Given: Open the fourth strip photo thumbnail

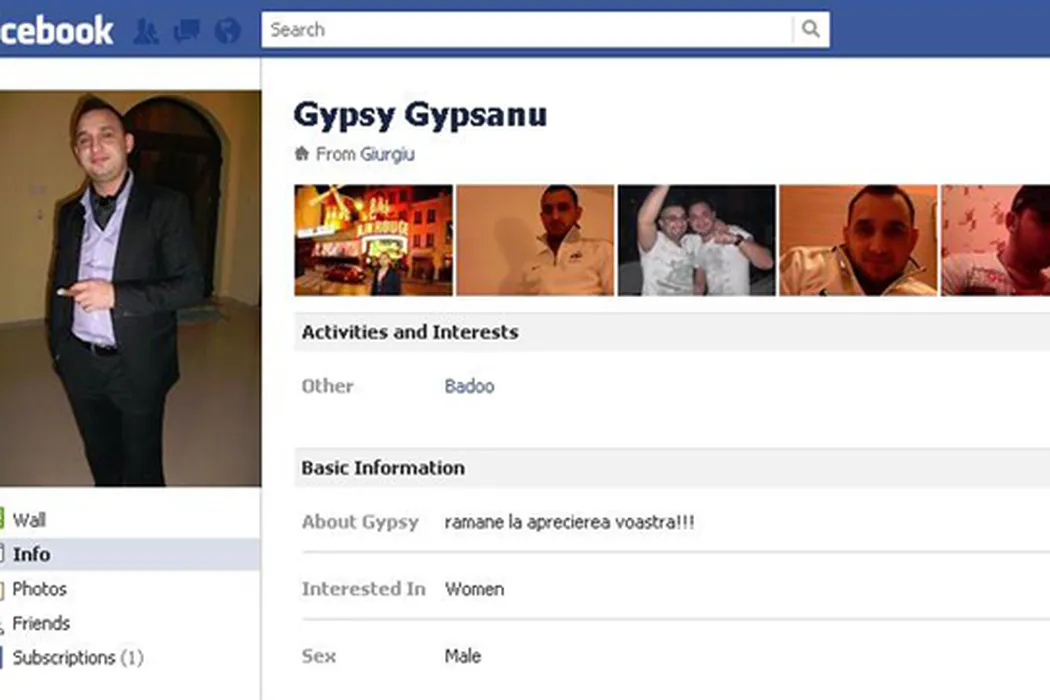Looking at the screenshot, I should pyautogui.click(x=858, y=240).
